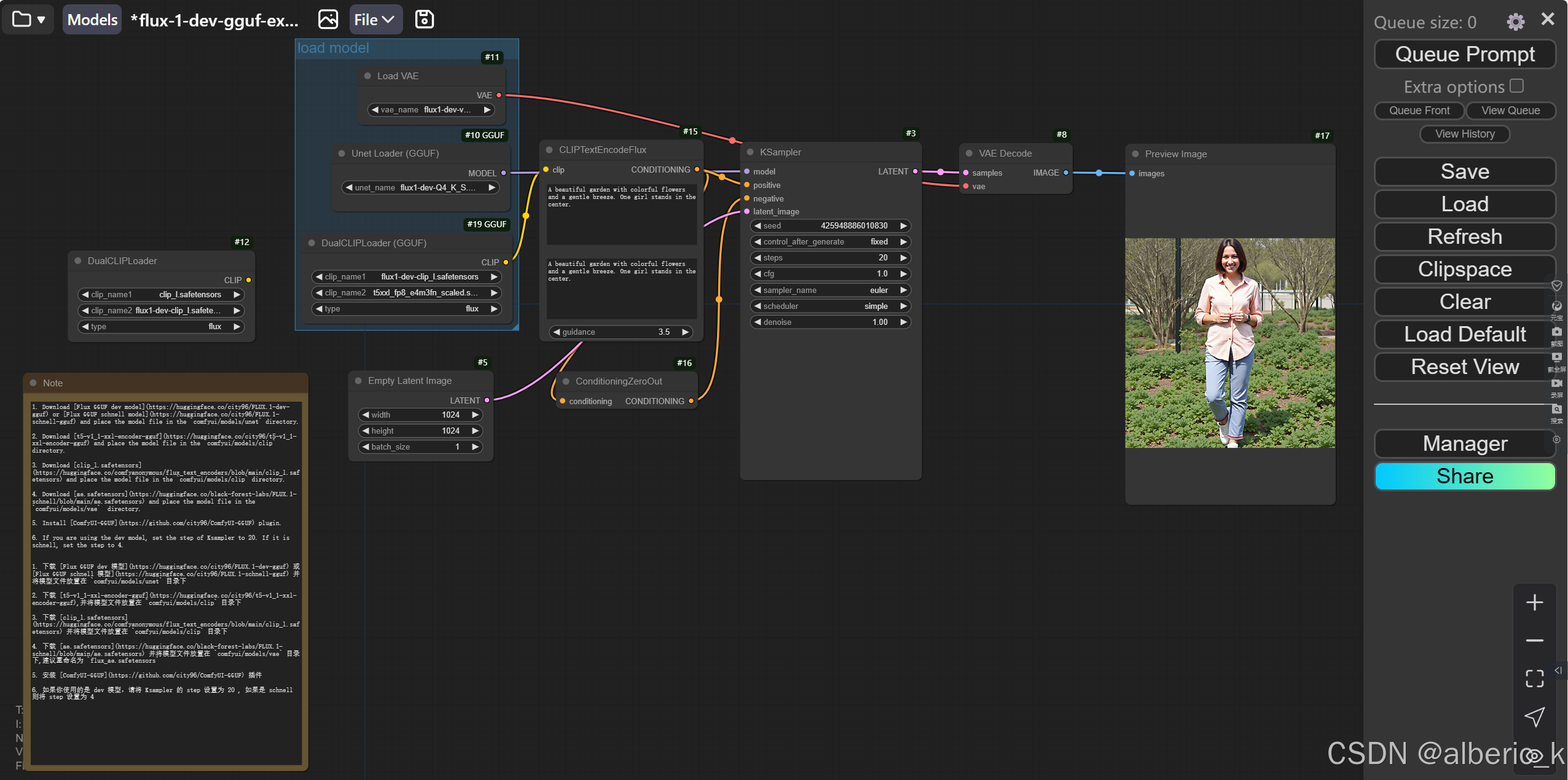Open the workflows folder icon
Image resolution: width=1568 pixels, height=780 pixels.
pos(22,20)
